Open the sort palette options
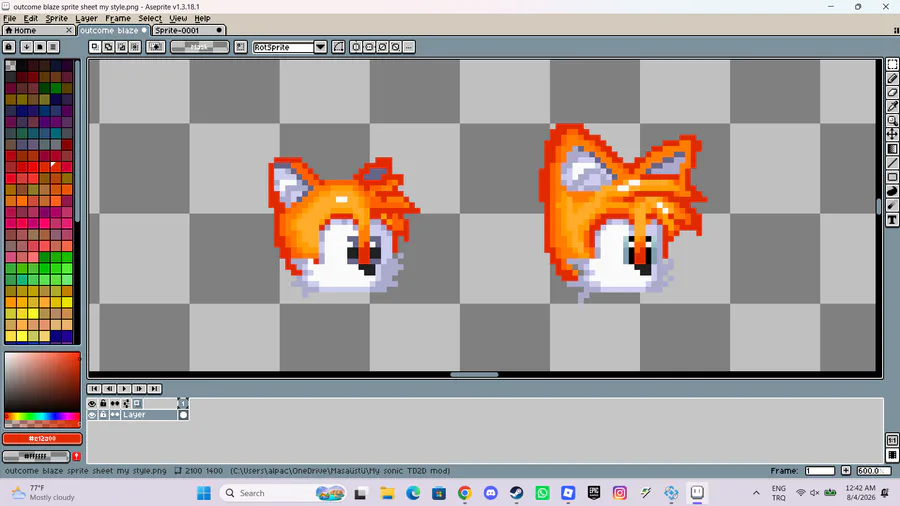 point(26,47)
